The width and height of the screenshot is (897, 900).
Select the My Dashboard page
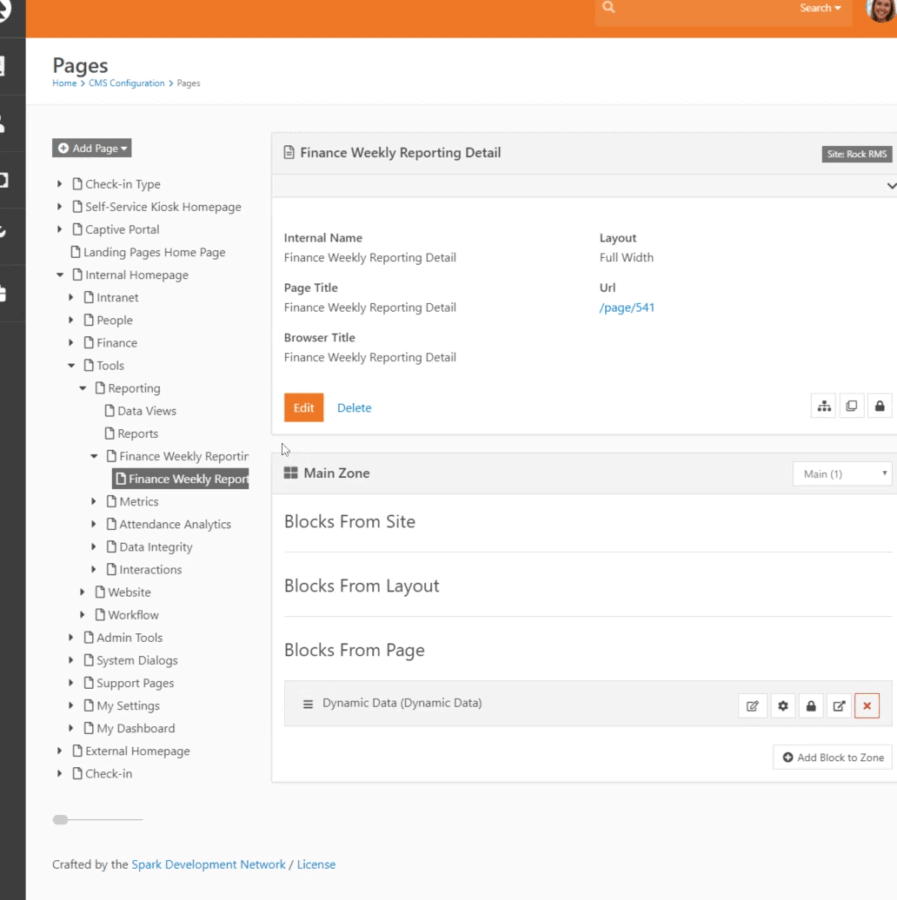click(130, 728)
